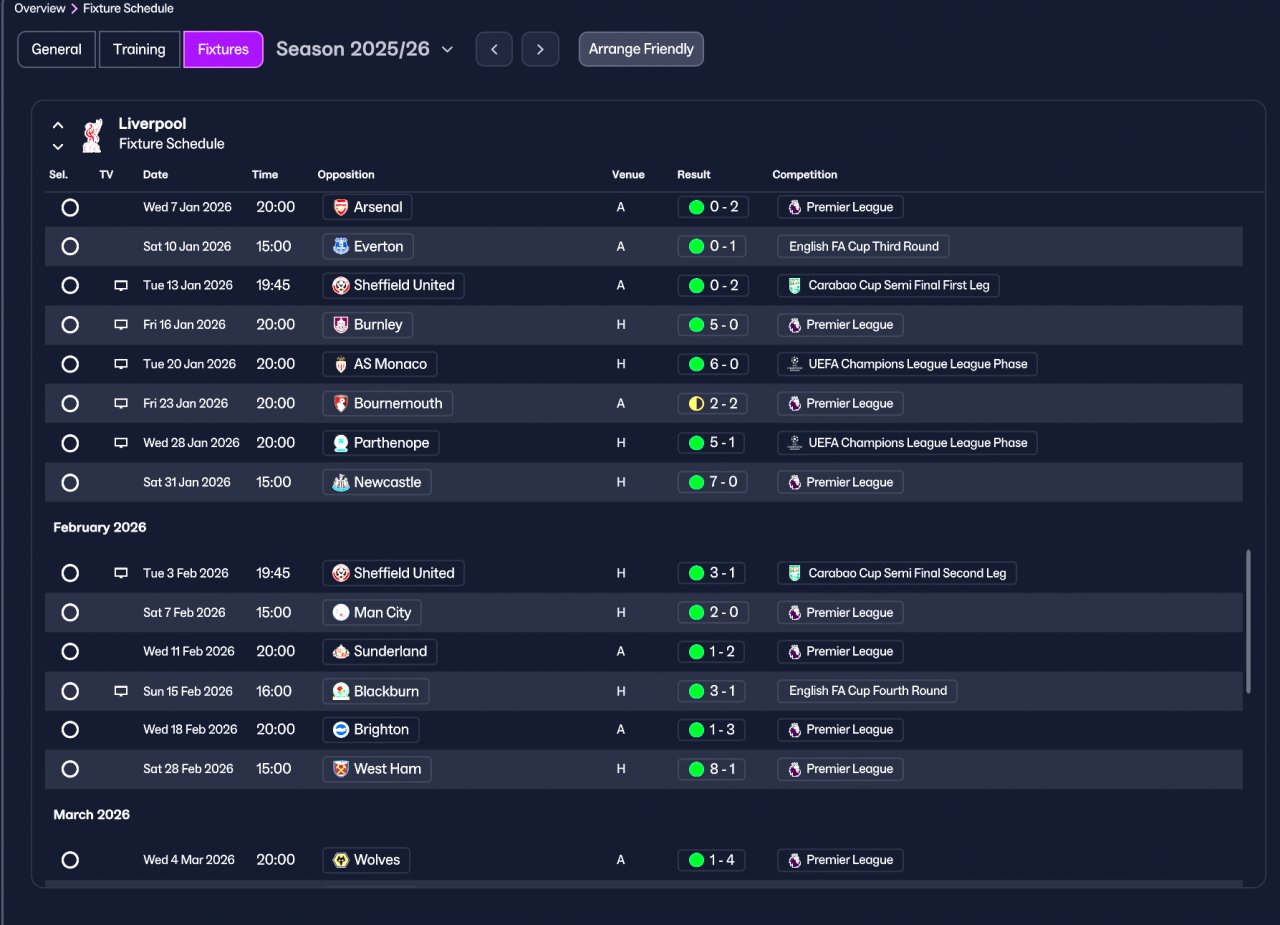Select the AS Monaco fixture radio button
This screenshot has height=925, width=1280.
pos(70,364)
